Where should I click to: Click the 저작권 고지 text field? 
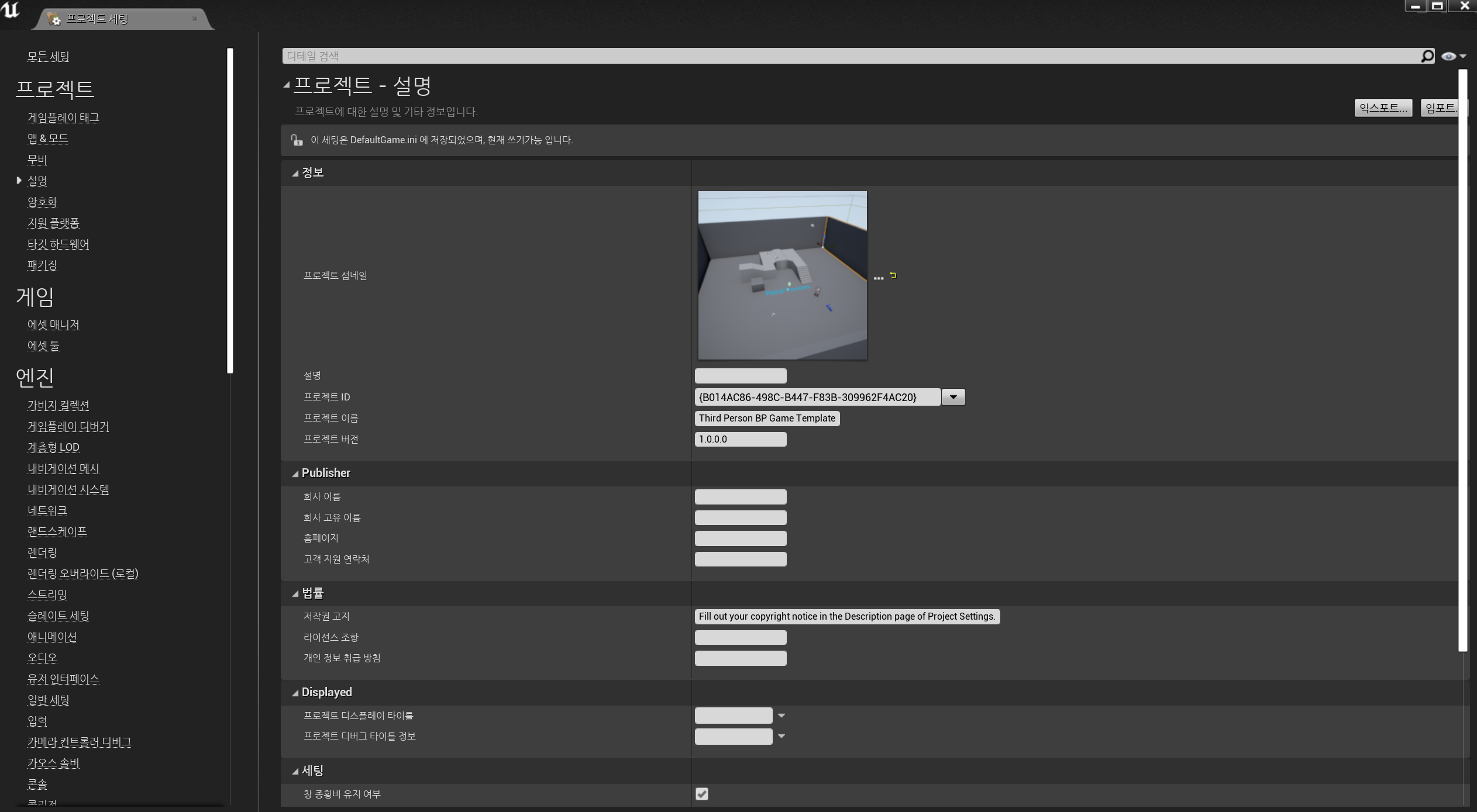coord(847,616)
